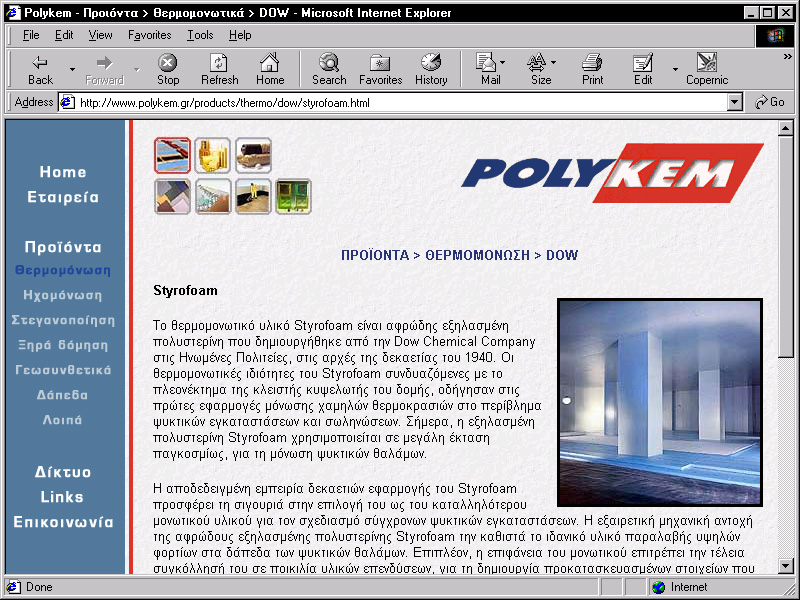Click the Windows logo throbber icon
Image resolution: width=800 pixels, height=600 pixels.
click(x=774, y=35)
